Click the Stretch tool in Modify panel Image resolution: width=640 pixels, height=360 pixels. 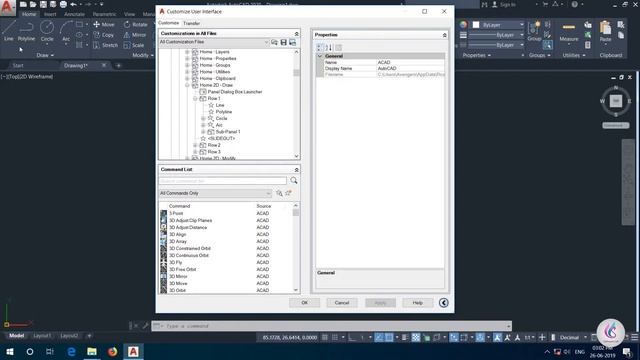[105, 45]
